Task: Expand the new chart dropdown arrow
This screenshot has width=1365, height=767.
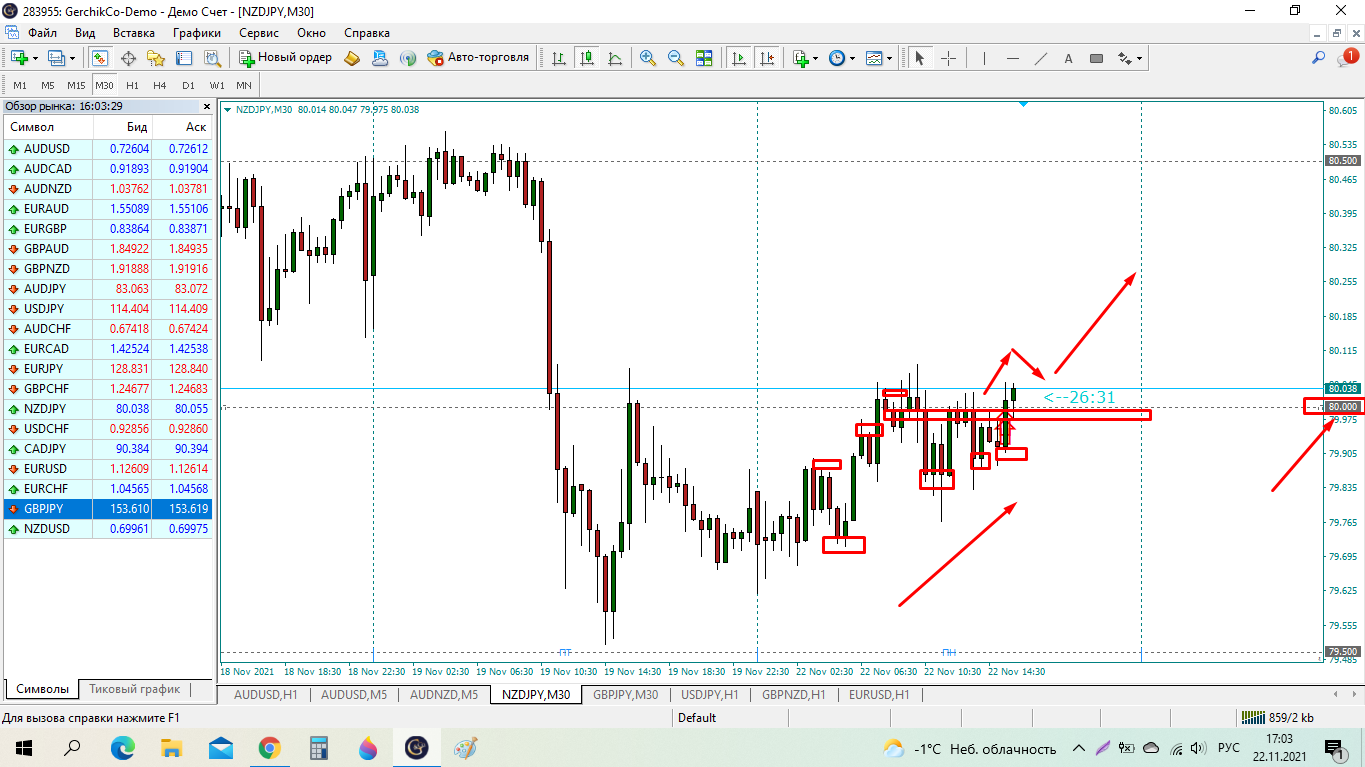Action: 35,58
